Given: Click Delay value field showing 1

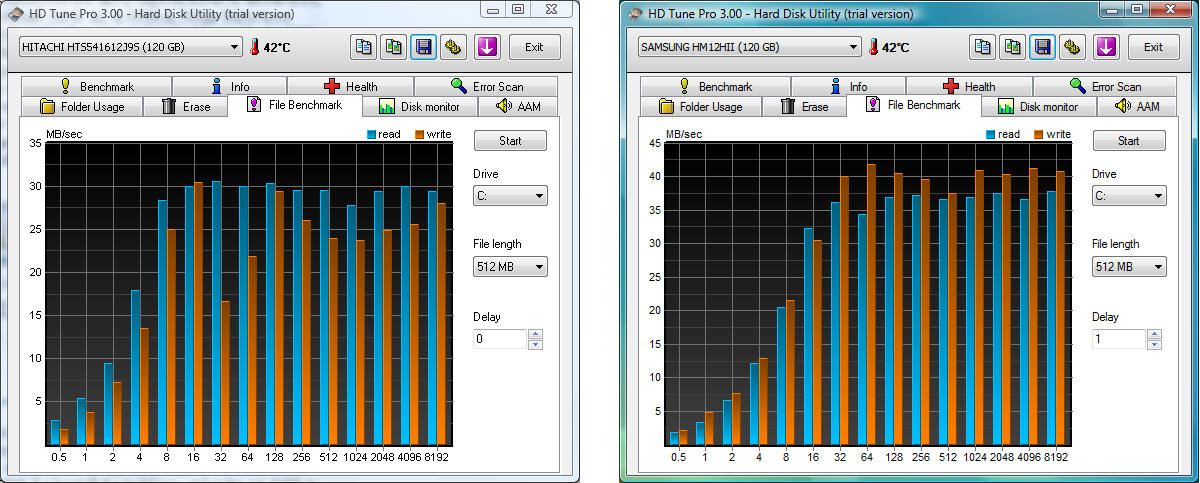Looking at the screenshot, I should [x=1118, y=339].
